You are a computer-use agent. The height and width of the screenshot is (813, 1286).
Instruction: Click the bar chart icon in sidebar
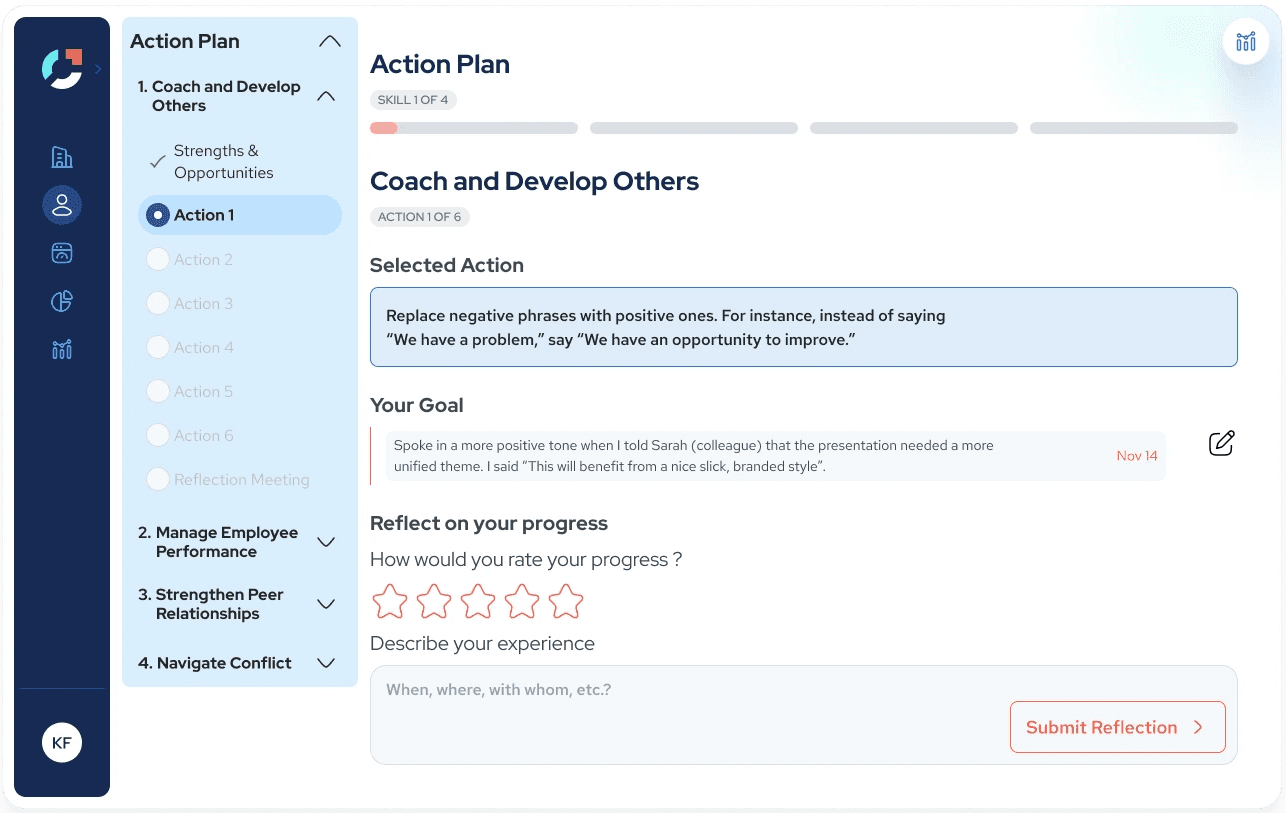[x=62, y=349]
